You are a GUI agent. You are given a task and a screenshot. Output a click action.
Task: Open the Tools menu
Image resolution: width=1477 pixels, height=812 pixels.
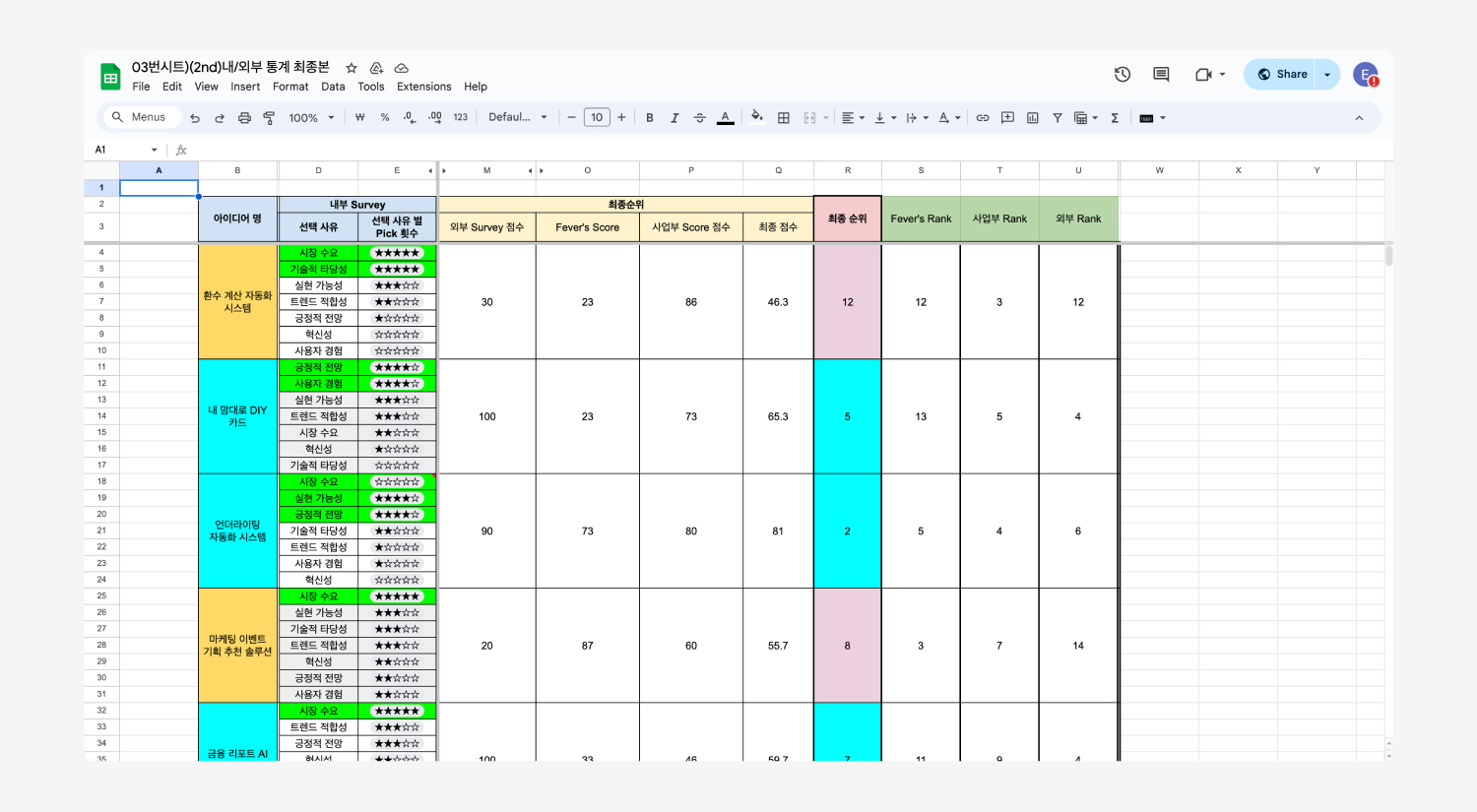point(370,87)
